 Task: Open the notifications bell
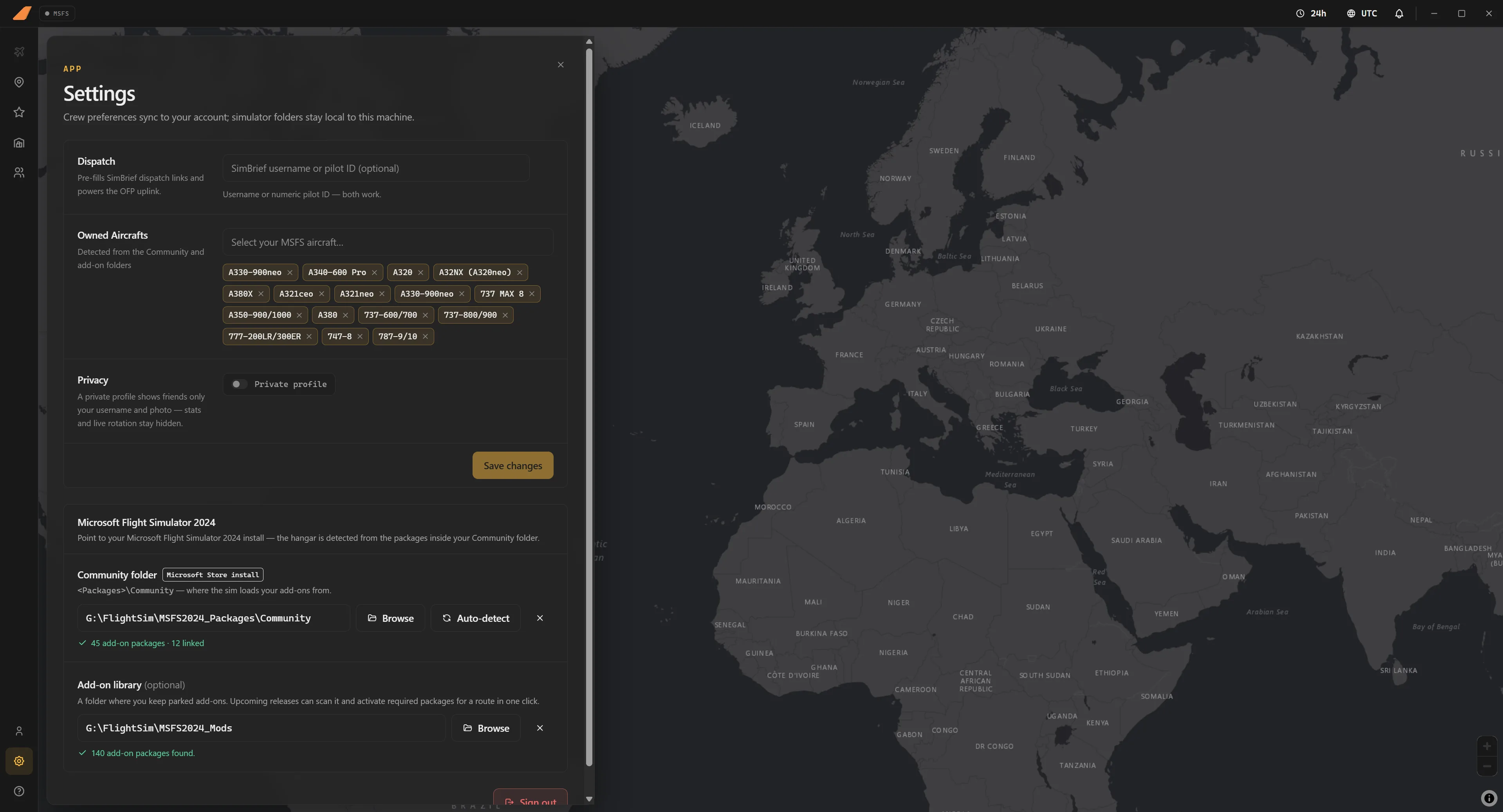1399,13
